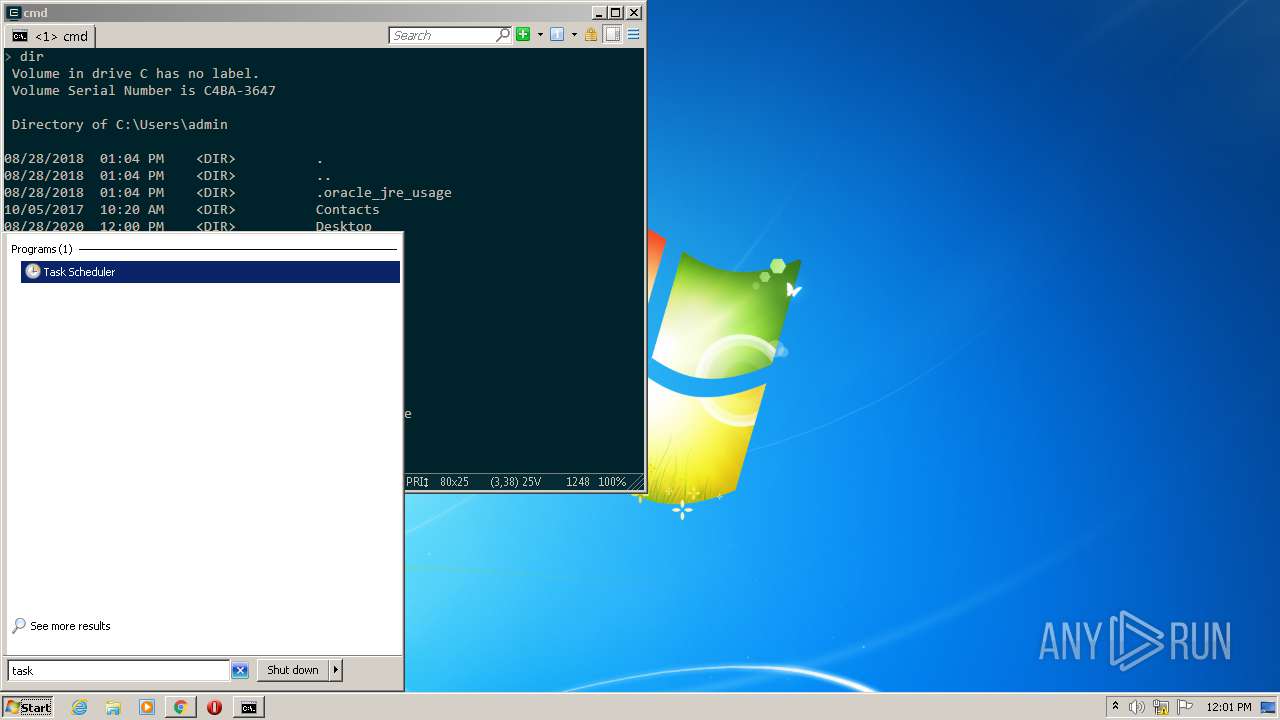
Task: Open the new console dropdown arrow
Action: pyautogui.click(x=540, y=34)
